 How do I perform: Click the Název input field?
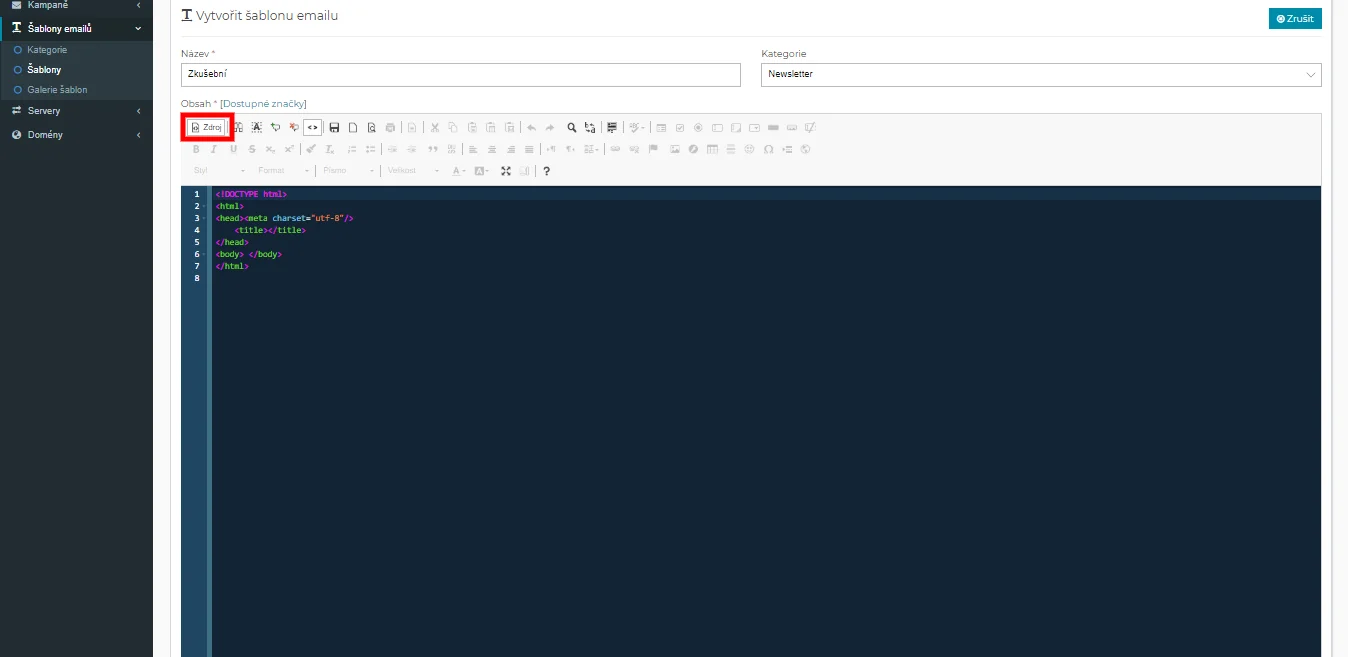[460, 75]
